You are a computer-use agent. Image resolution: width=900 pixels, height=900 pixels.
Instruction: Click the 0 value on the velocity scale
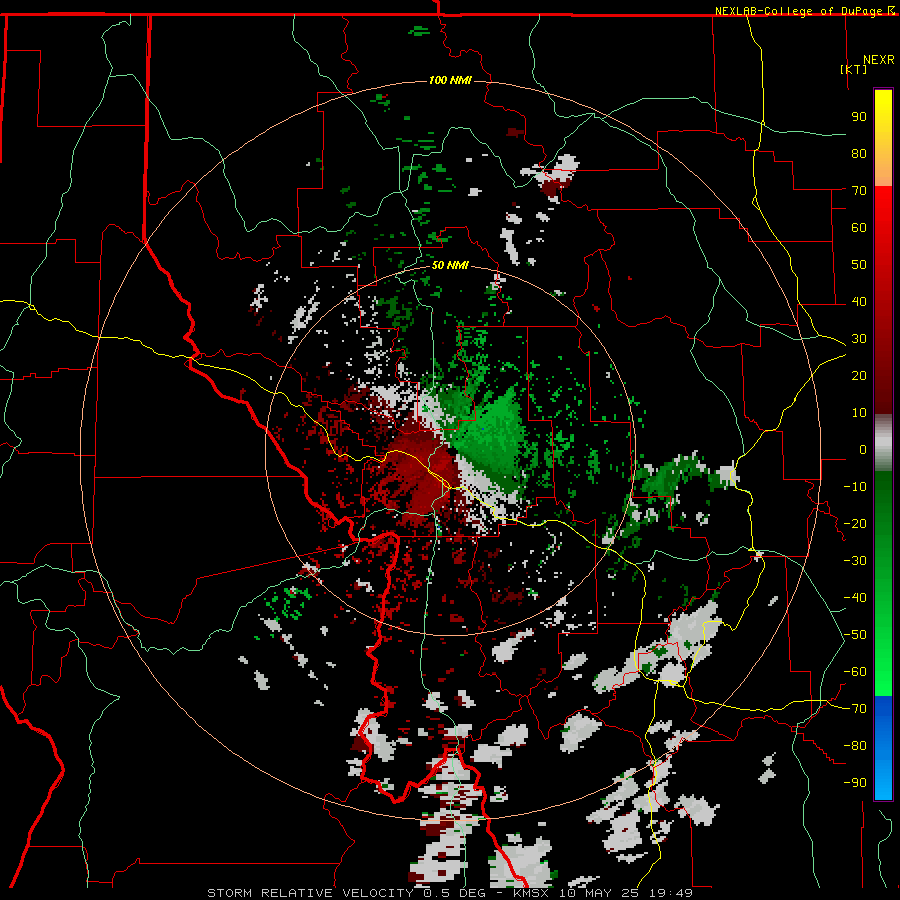click(x=863, y=450)
